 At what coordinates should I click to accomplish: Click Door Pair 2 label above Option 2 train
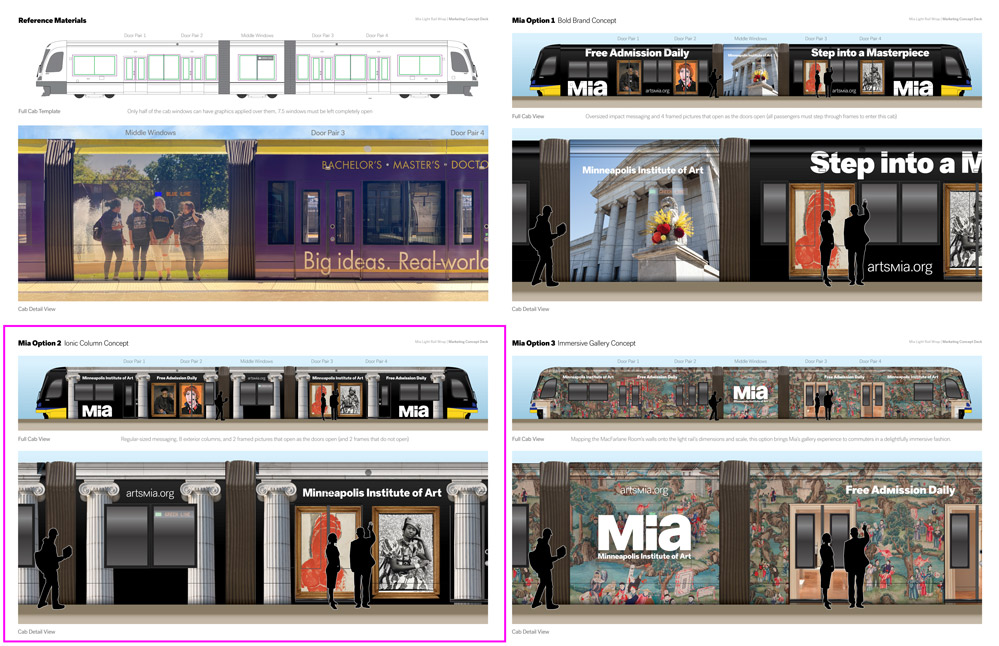190,361
